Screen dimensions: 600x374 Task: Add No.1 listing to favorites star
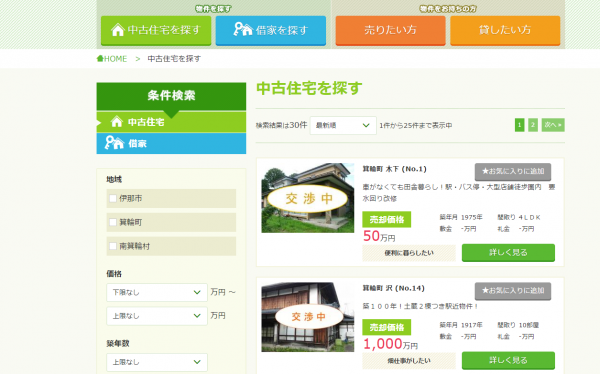coord(513,171)
